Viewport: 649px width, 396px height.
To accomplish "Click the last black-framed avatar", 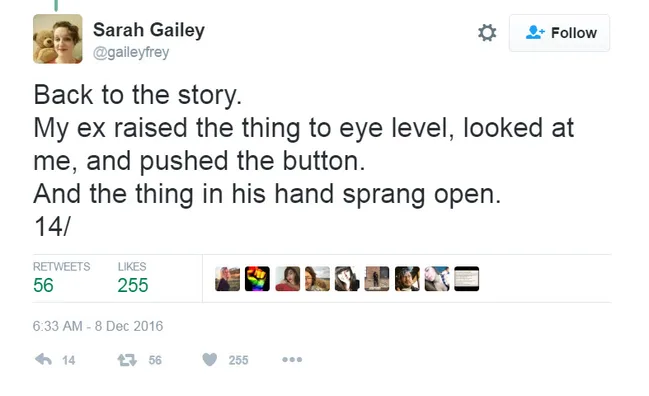I will click(x=466, y=278).
